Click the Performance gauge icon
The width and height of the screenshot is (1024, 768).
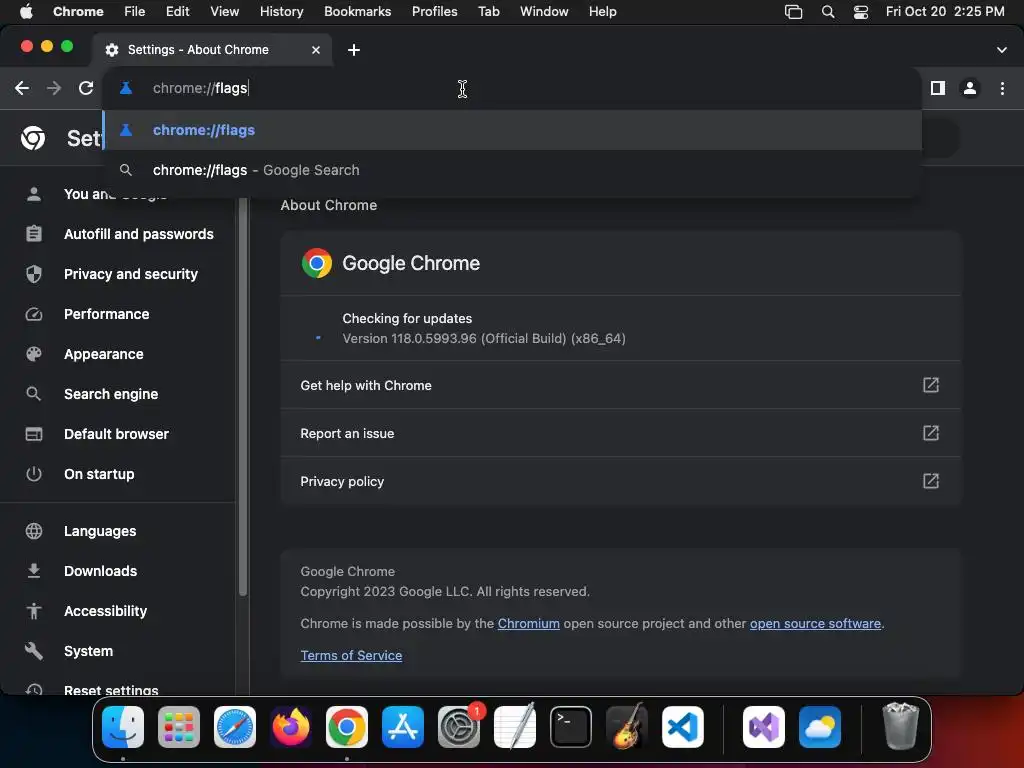(x=33, y=314)
